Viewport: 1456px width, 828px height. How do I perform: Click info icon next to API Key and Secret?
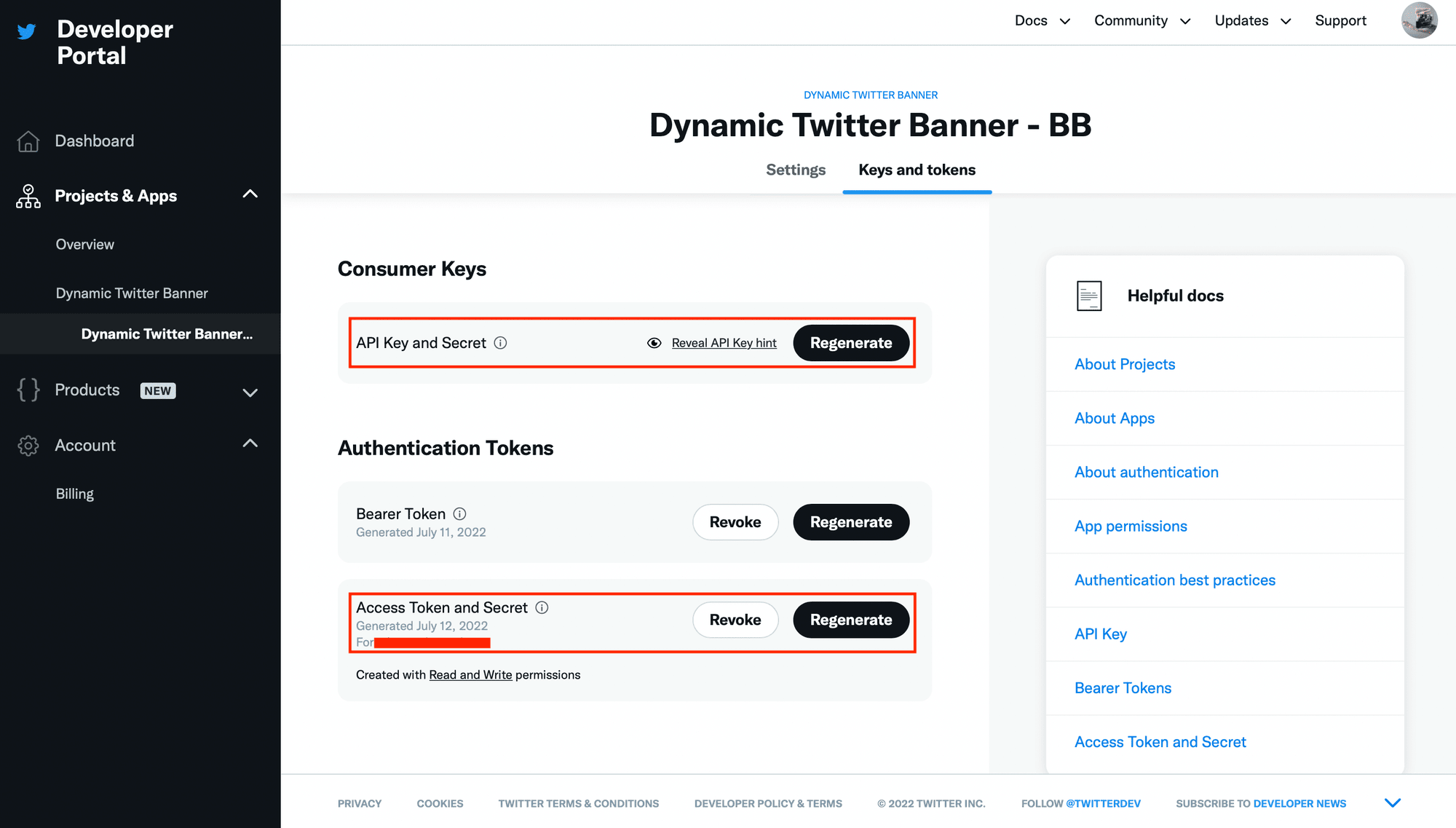[500, 343]
